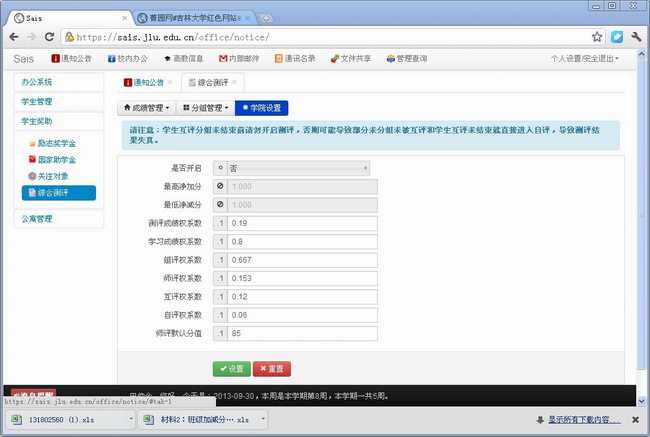Close the 综合测评 tab
The height and width of the screenshot is (437, 650).
tap(236, 83)
